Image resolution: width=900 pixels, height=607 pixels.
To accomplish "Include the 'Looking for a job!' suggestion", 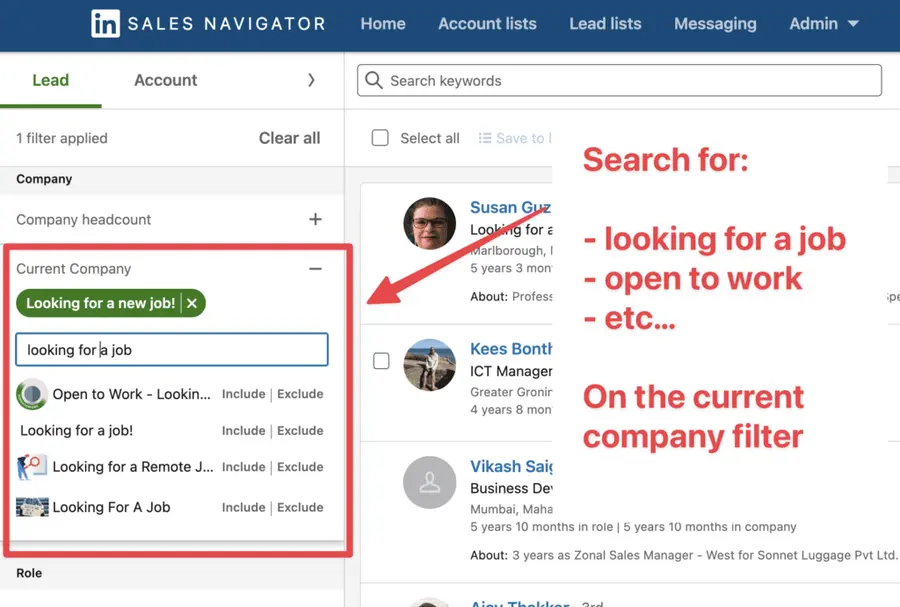I will pos(243,430).
